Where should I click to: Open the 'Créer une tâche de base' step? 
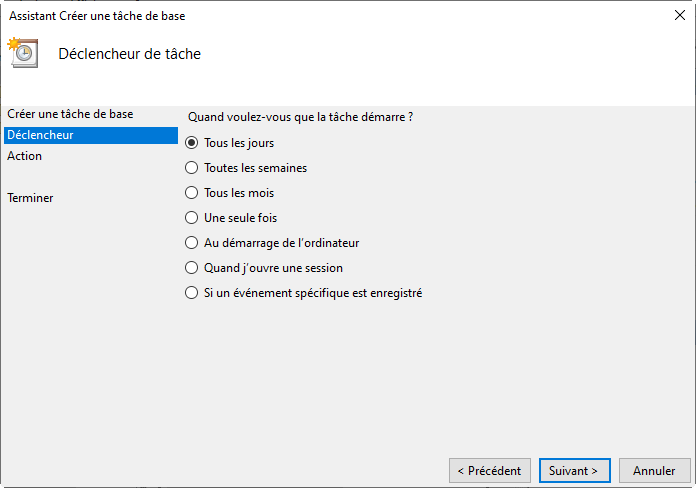coord(70,114)
